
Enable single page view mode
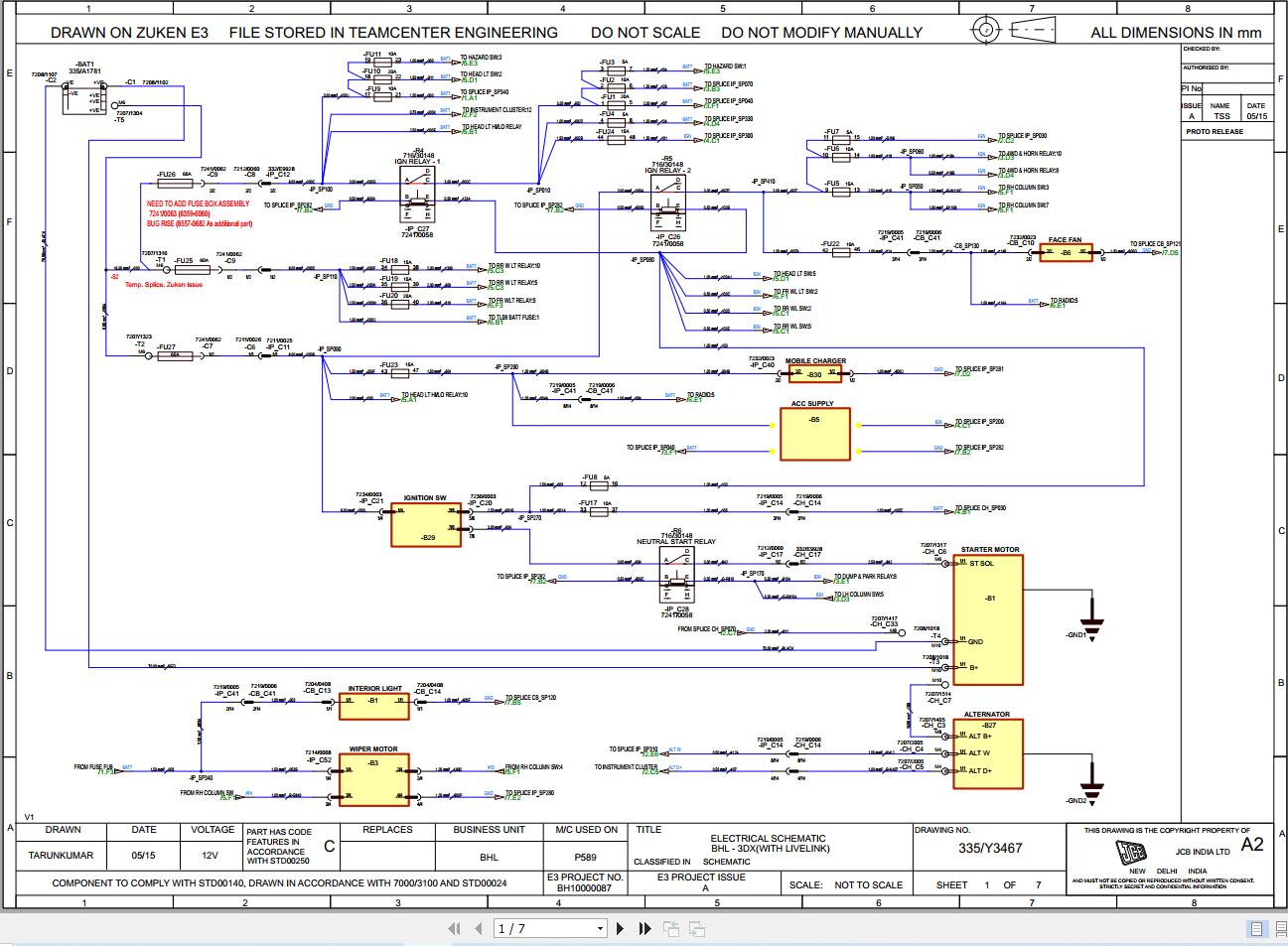(x=1257, y=929)
